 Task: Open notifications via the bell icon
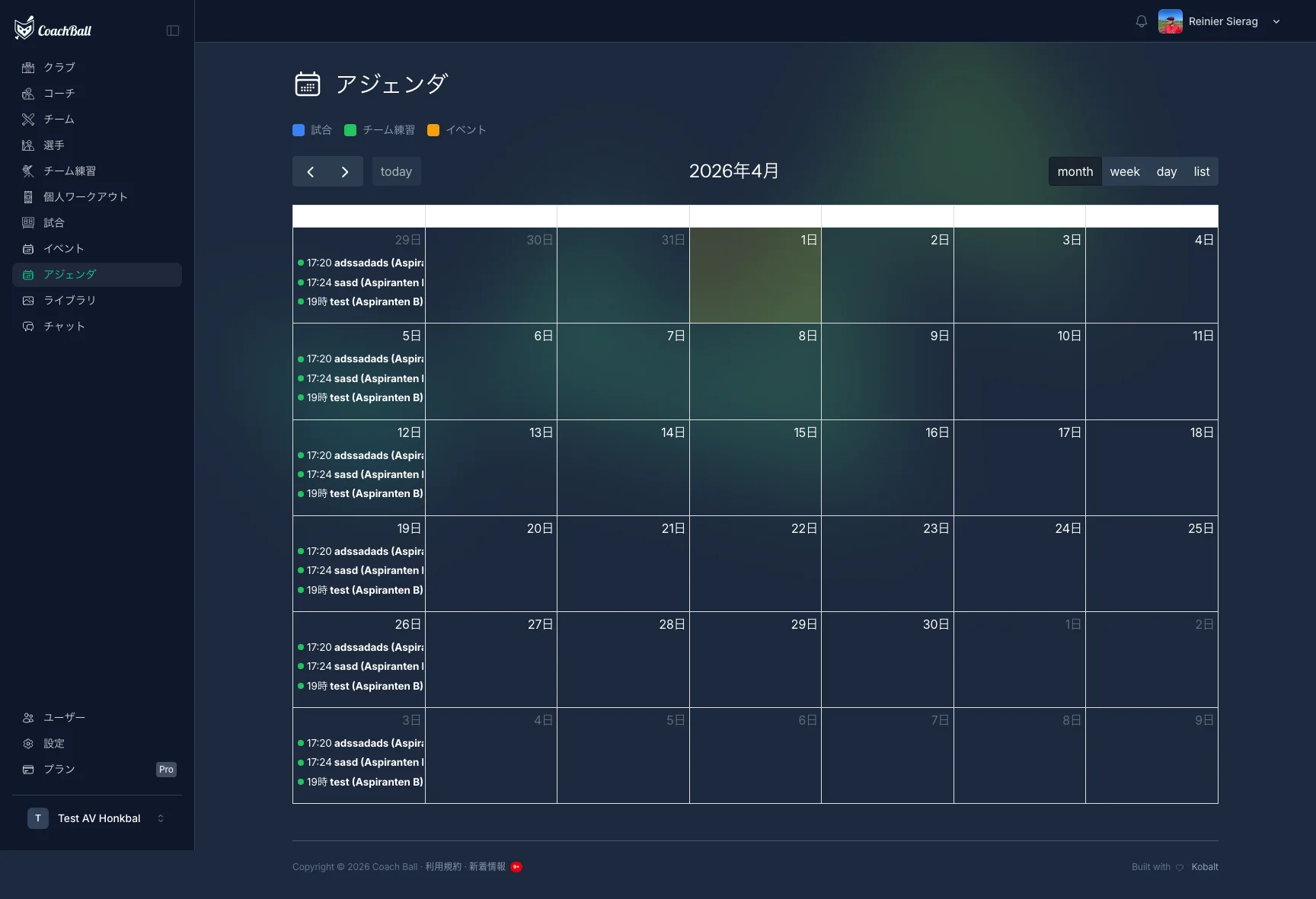tap(1141, 21)
